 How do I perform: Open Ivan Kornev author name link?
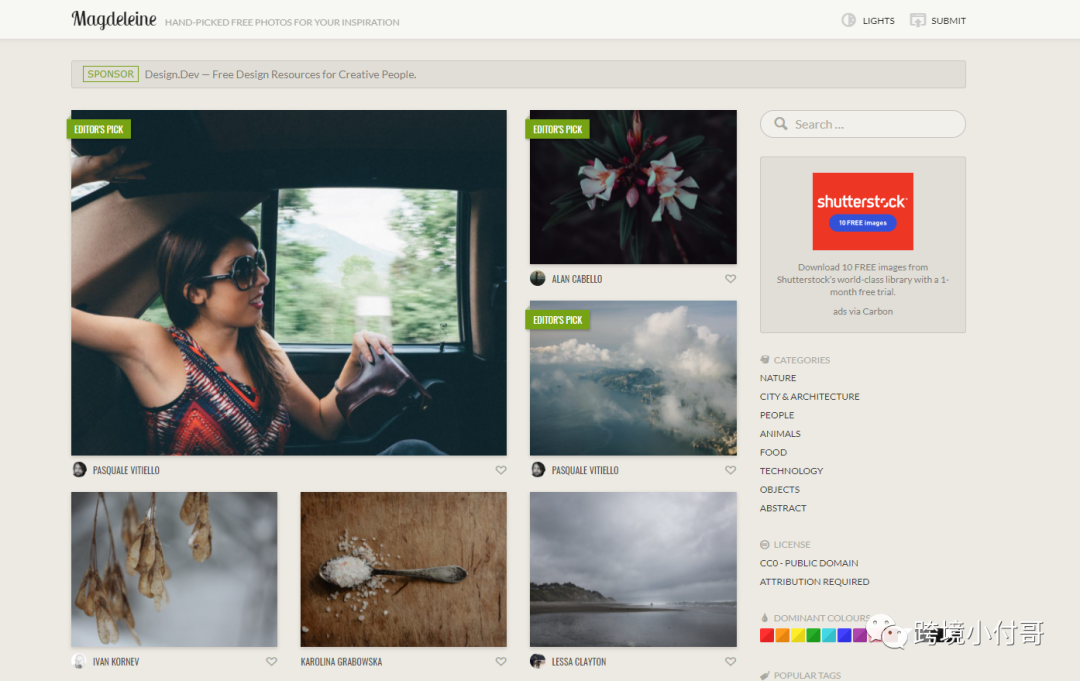(116, 662)
